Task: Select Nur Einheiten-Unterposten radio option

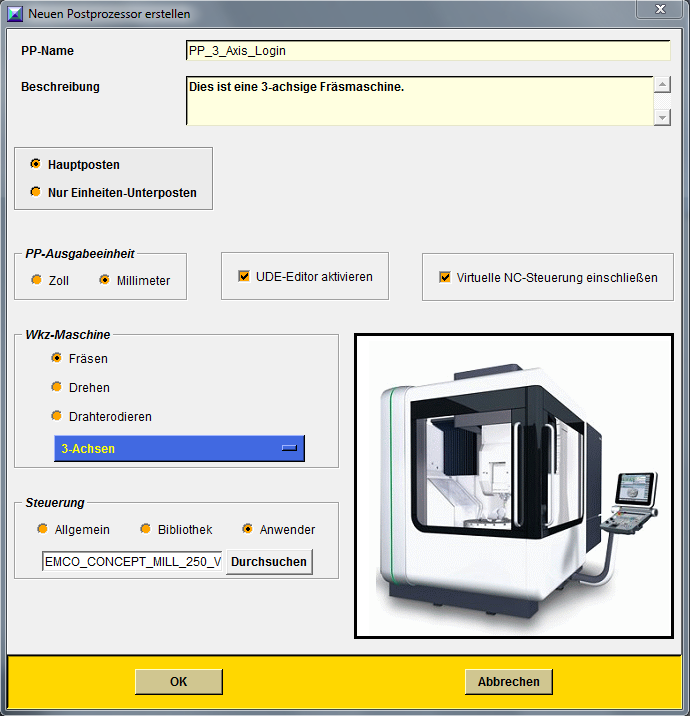Action: click(x=35, y=192)
